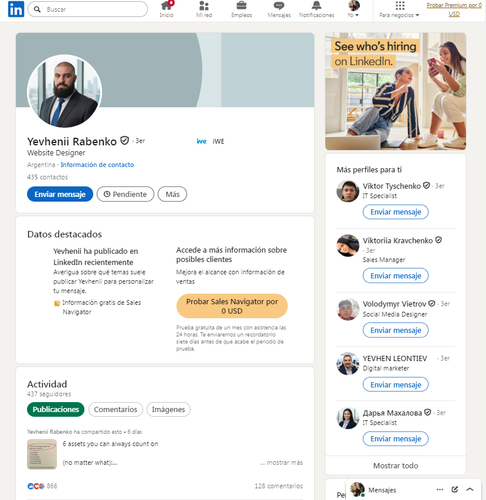Screen dimensions: 486x500
Task: Select Imágenes activity tab
Action: coord(168,409)
